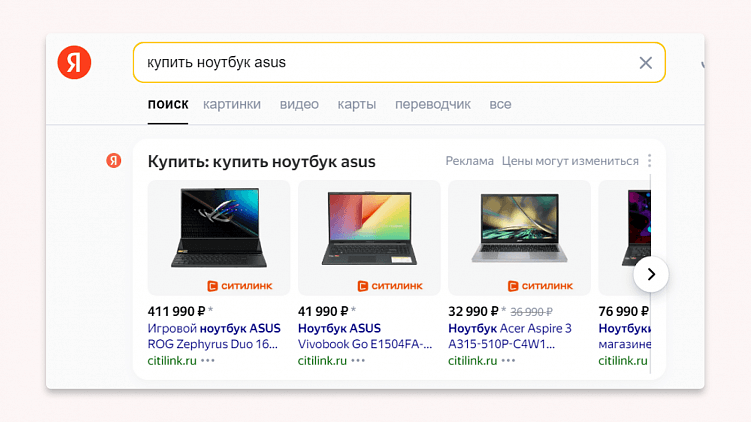Image resolution: width=751 pixels, height=422 pixels.
Task: Clear the search query with the X
Action: (x=645, y=63)
